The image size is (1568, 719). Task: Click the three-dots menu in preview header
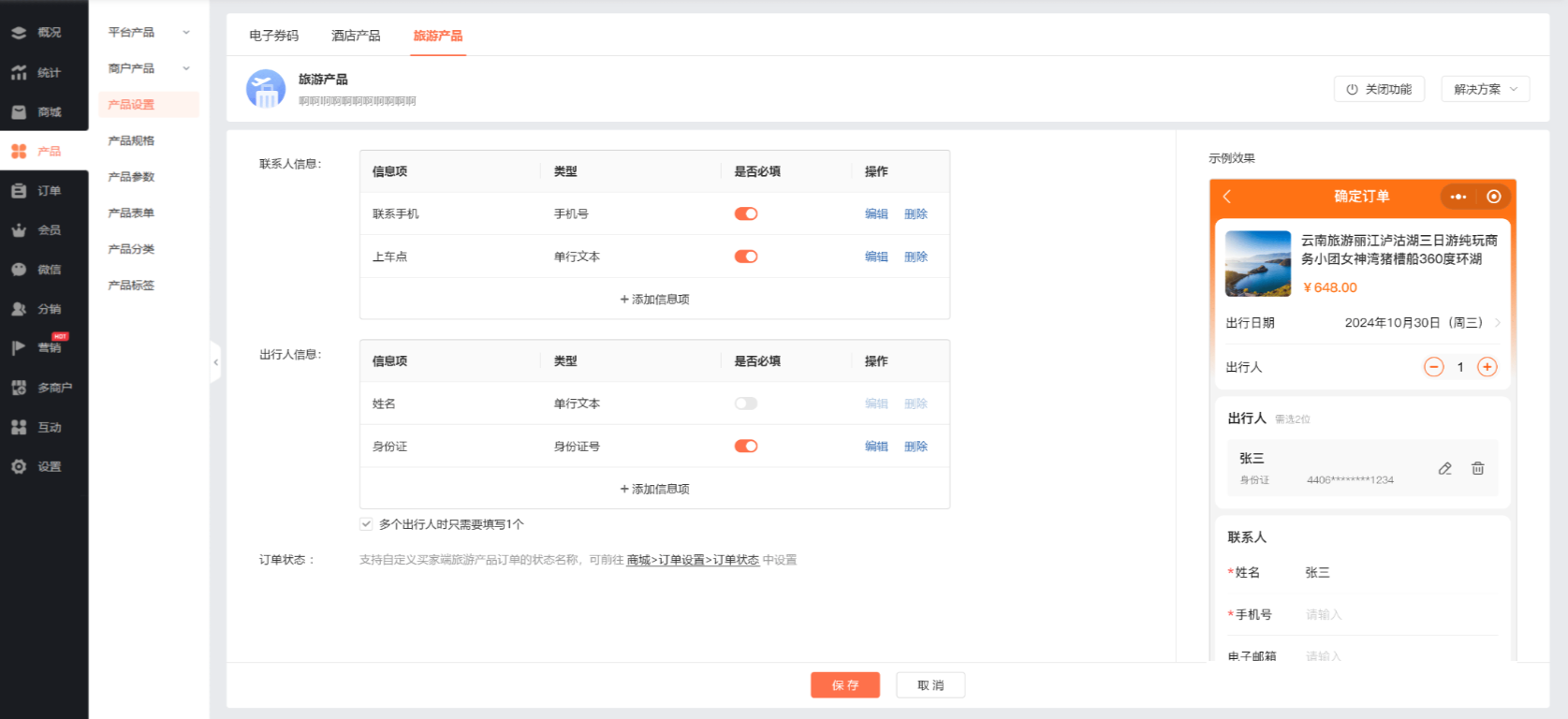click(1458, 197)
